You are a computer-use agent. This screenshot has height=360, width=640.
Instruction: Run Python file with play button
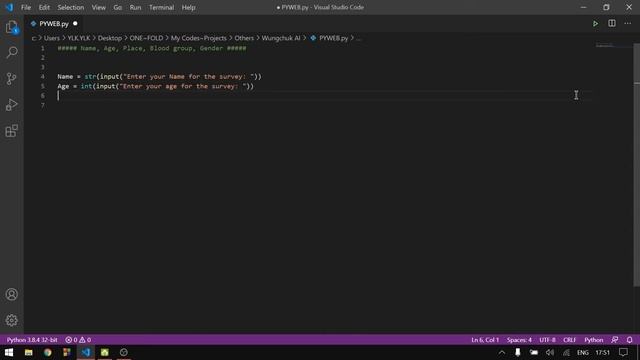point(596,24)
